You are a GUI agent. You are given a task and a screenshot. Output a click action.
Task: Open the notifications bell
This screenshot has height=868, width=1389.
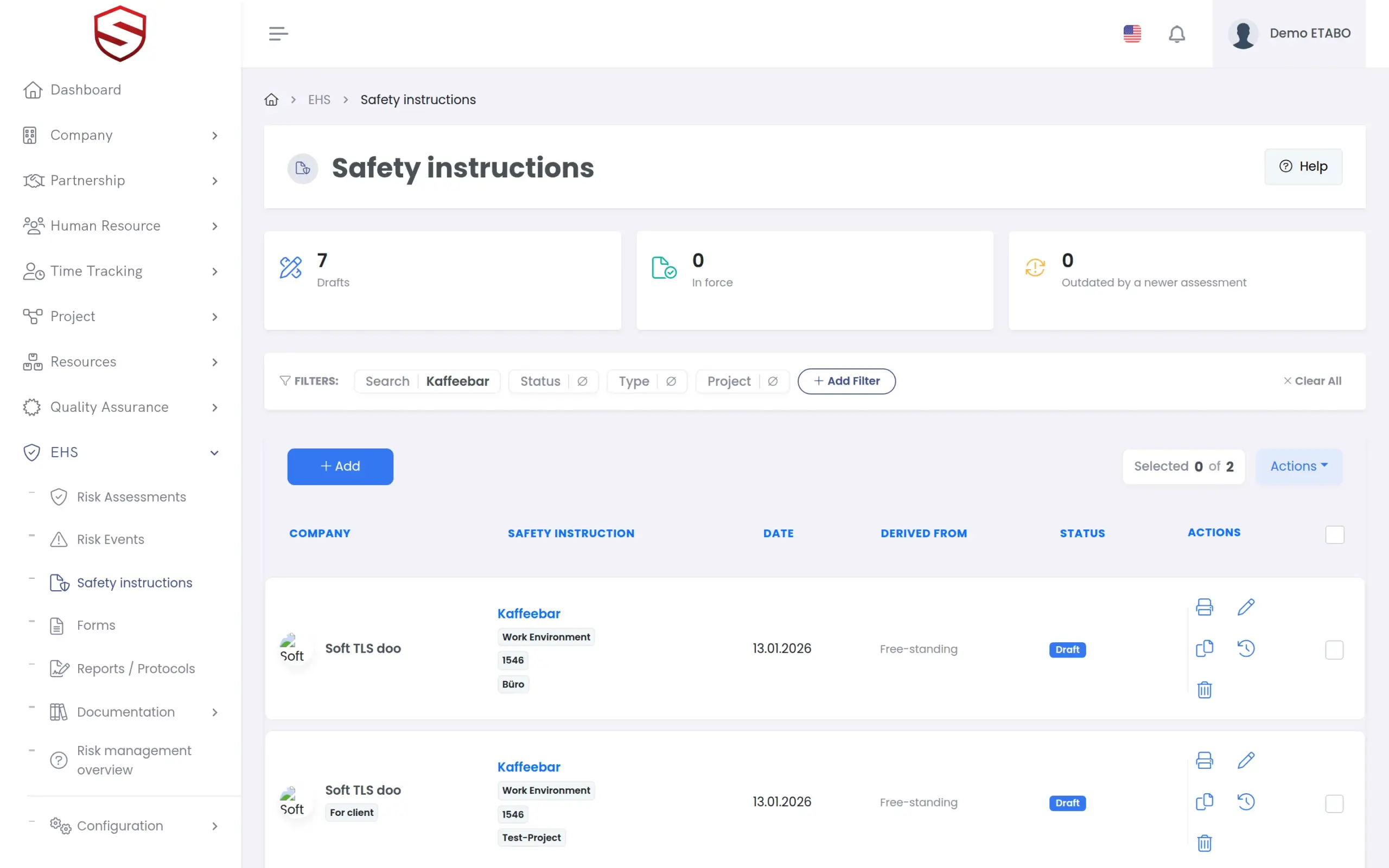click(x=1177, y=34)
